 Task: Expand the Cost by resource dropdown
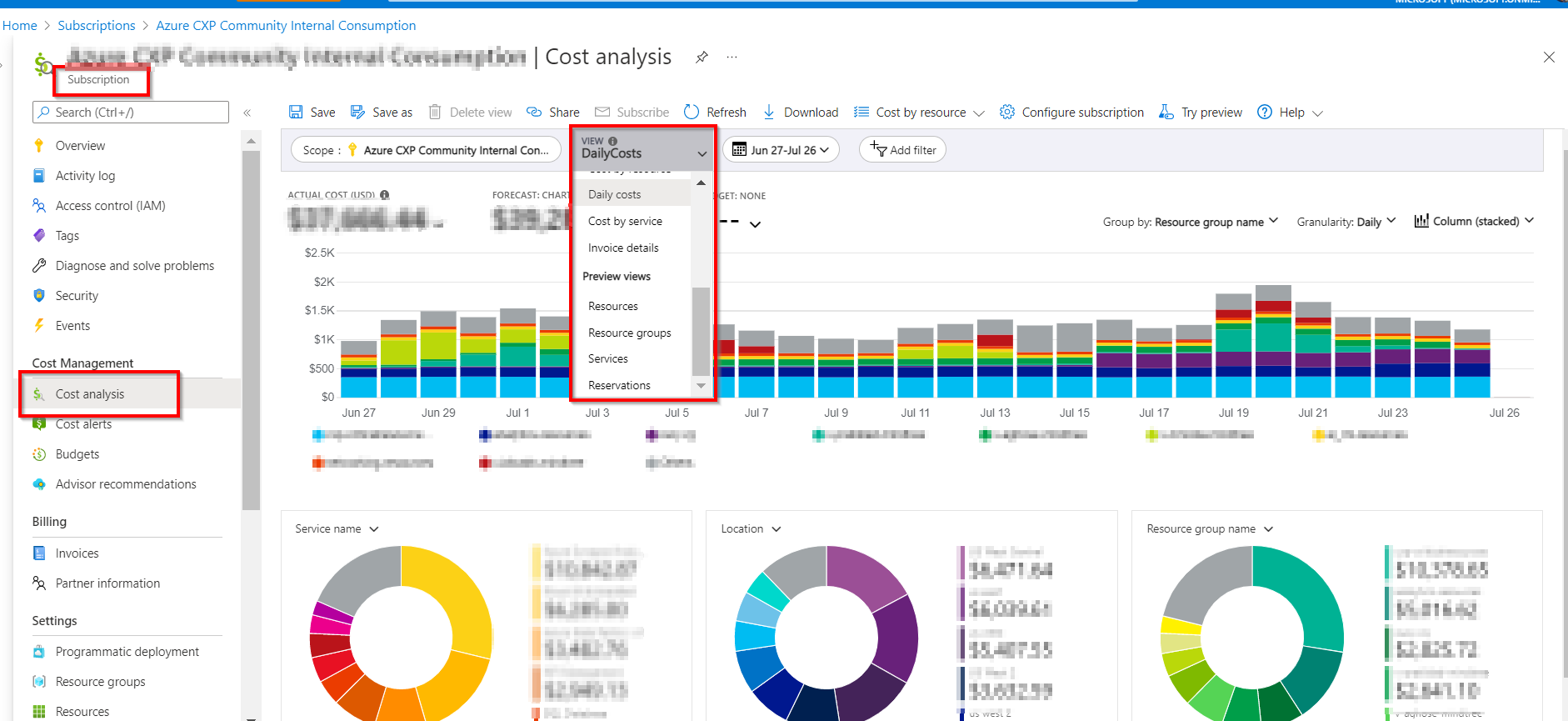(x=979, y=113)
